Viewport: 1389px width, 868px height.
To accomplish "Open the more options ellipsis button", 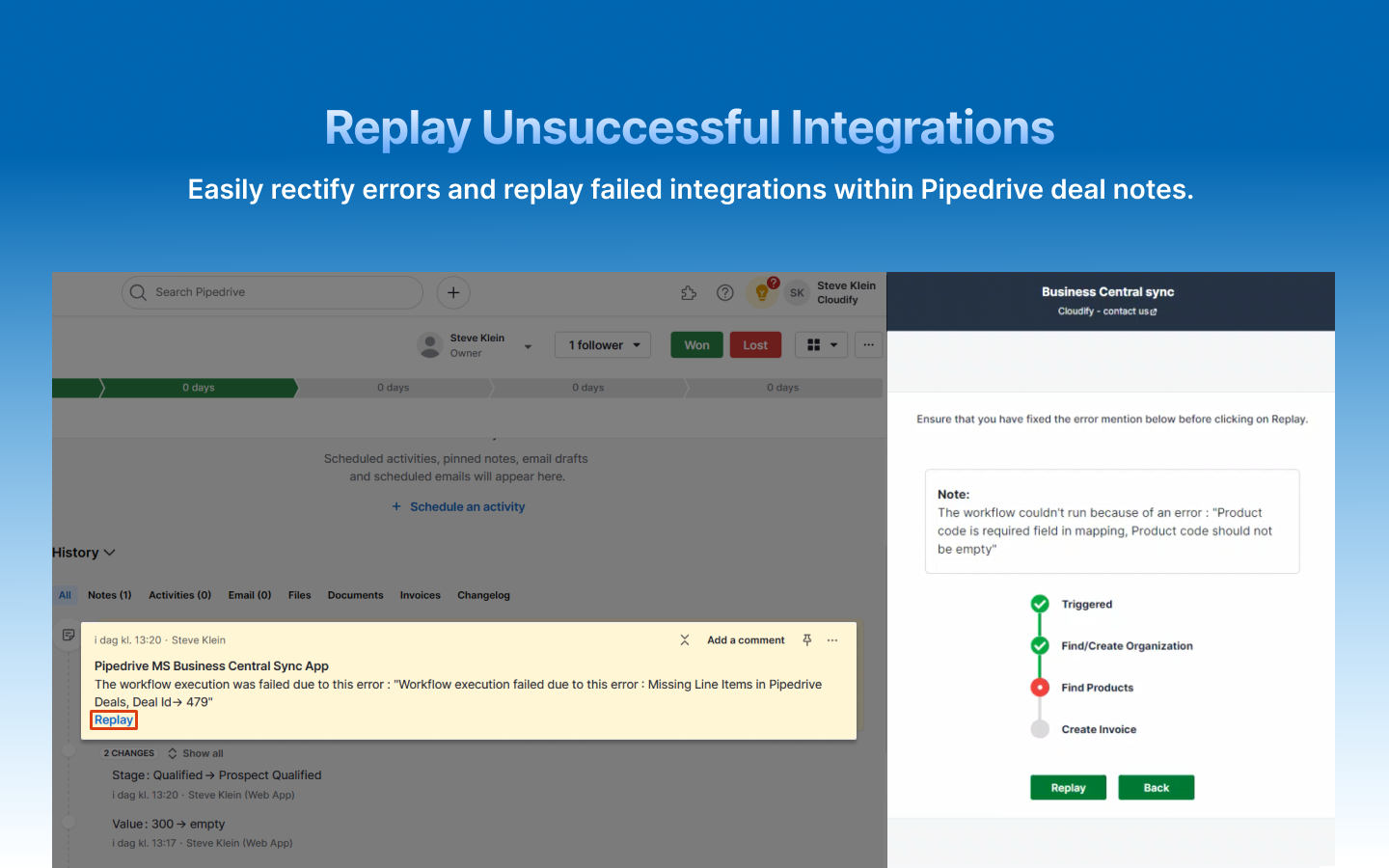I will (869, 345).
